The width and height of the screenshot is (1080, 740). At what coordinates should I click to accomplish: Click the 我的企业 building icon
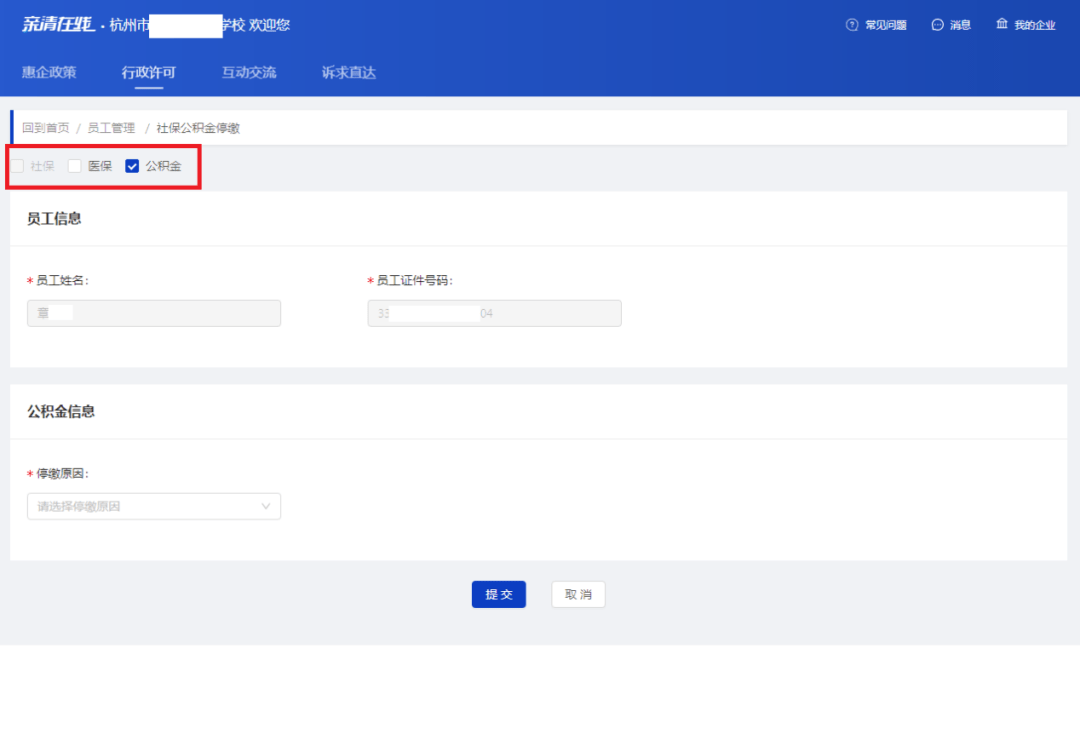coord(1002,24)
